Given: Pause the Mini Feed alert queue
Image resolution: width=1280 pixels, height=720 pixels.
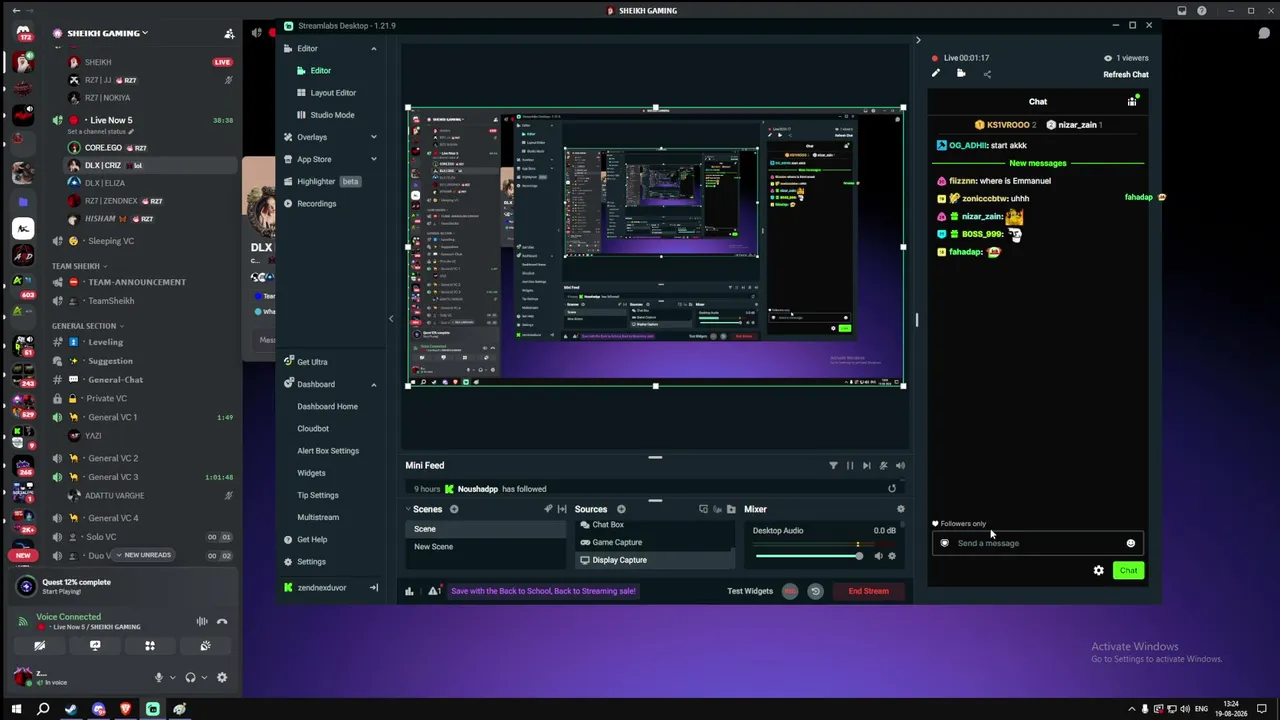Looking at the screenshot, I should [850, 465].
